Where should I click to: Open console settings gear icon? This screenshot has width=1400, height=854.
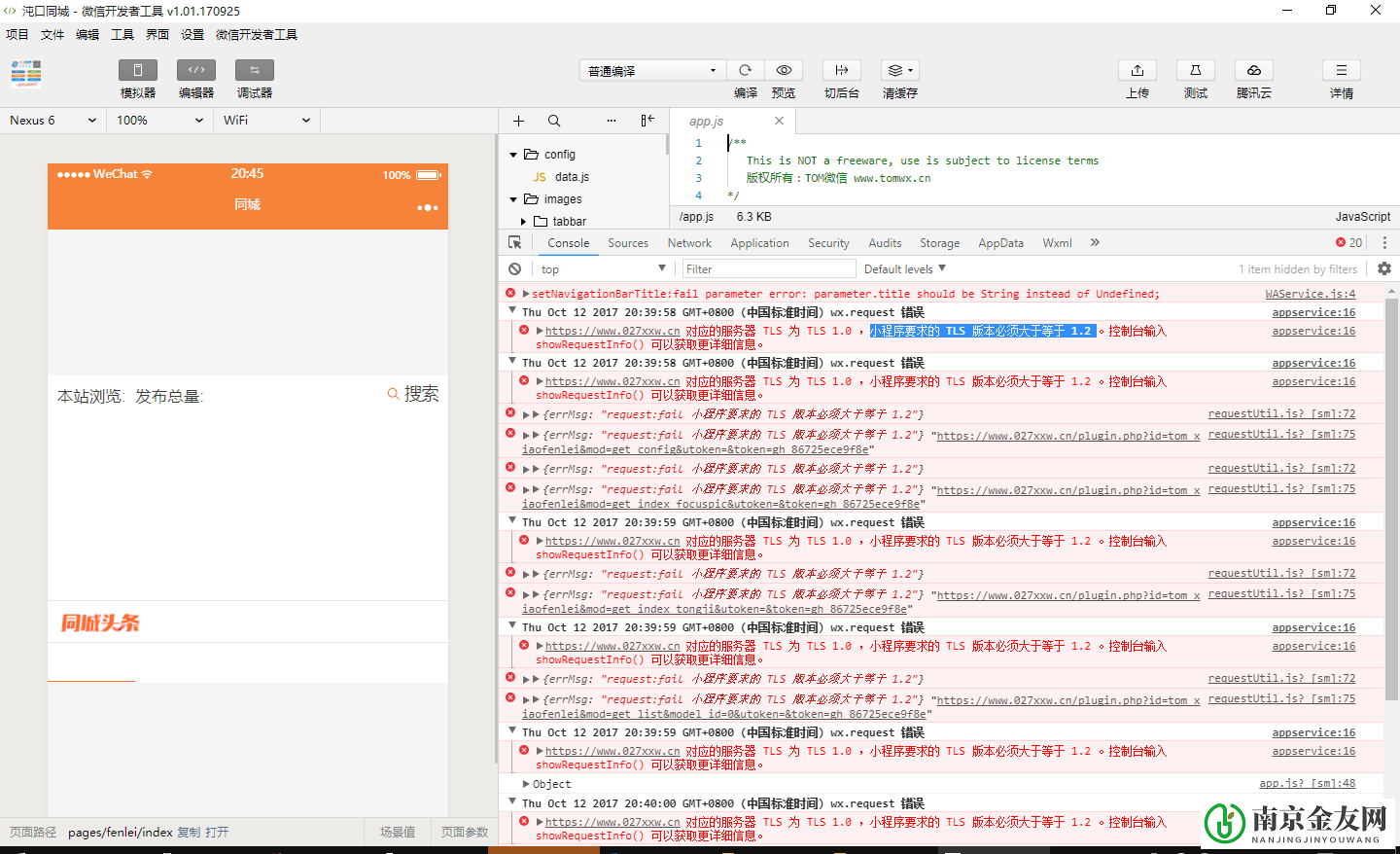(1384, 268)
